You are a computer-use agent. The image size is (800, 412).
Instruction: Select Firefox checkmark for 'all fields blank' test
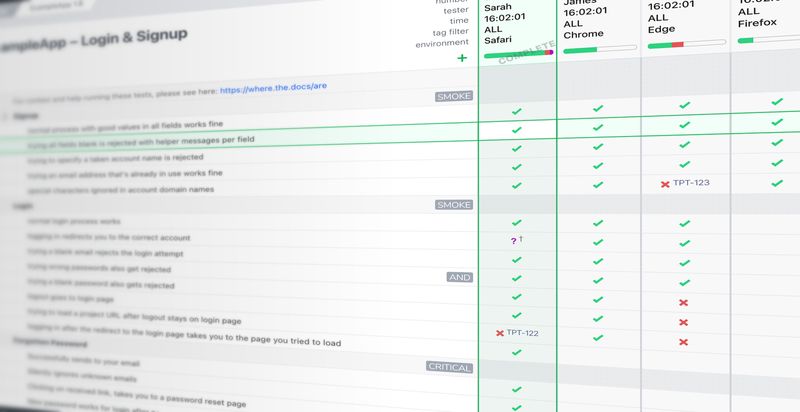coord(777,122)
